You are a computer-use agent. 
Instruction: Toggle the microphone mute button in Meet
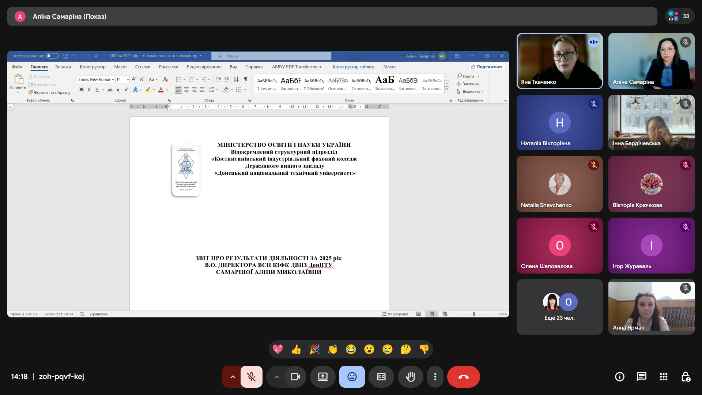[251, 377]
